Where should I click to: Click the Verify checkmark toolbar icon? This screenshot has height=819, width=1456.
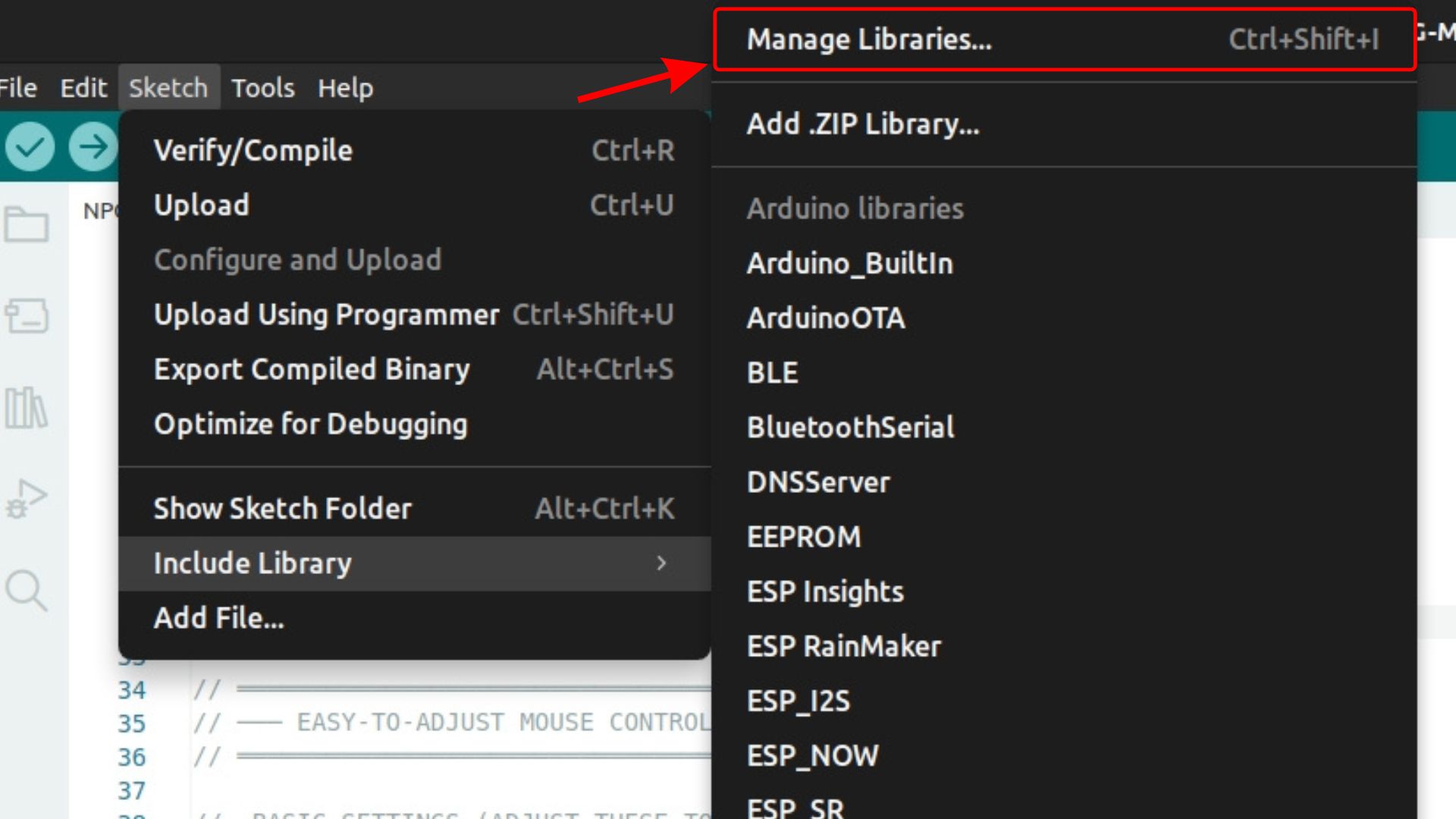click(30, 146)
